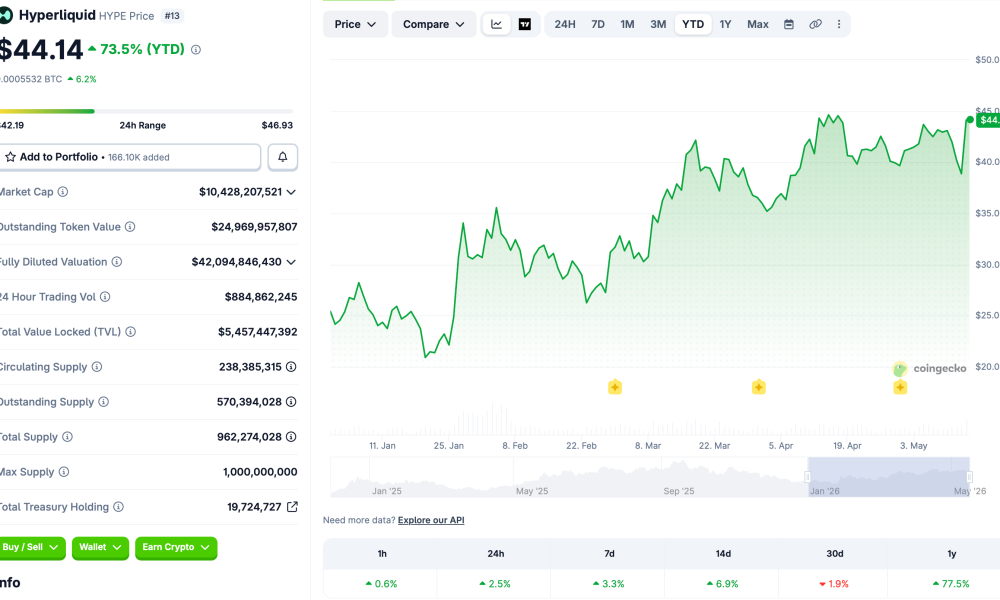This screenshot has height=600, width=1000.
Task: Click info icon next to YTD percentage
Action: (x=196, y=49)
